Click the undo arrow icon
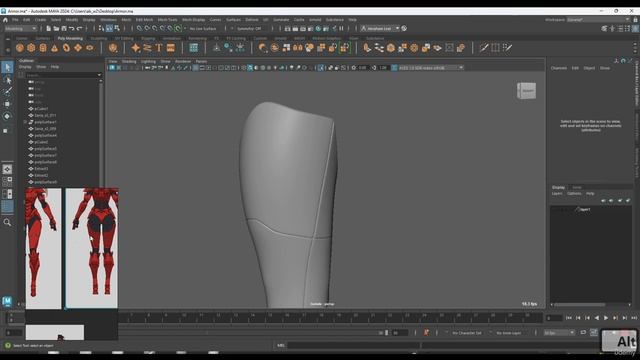 72,29
